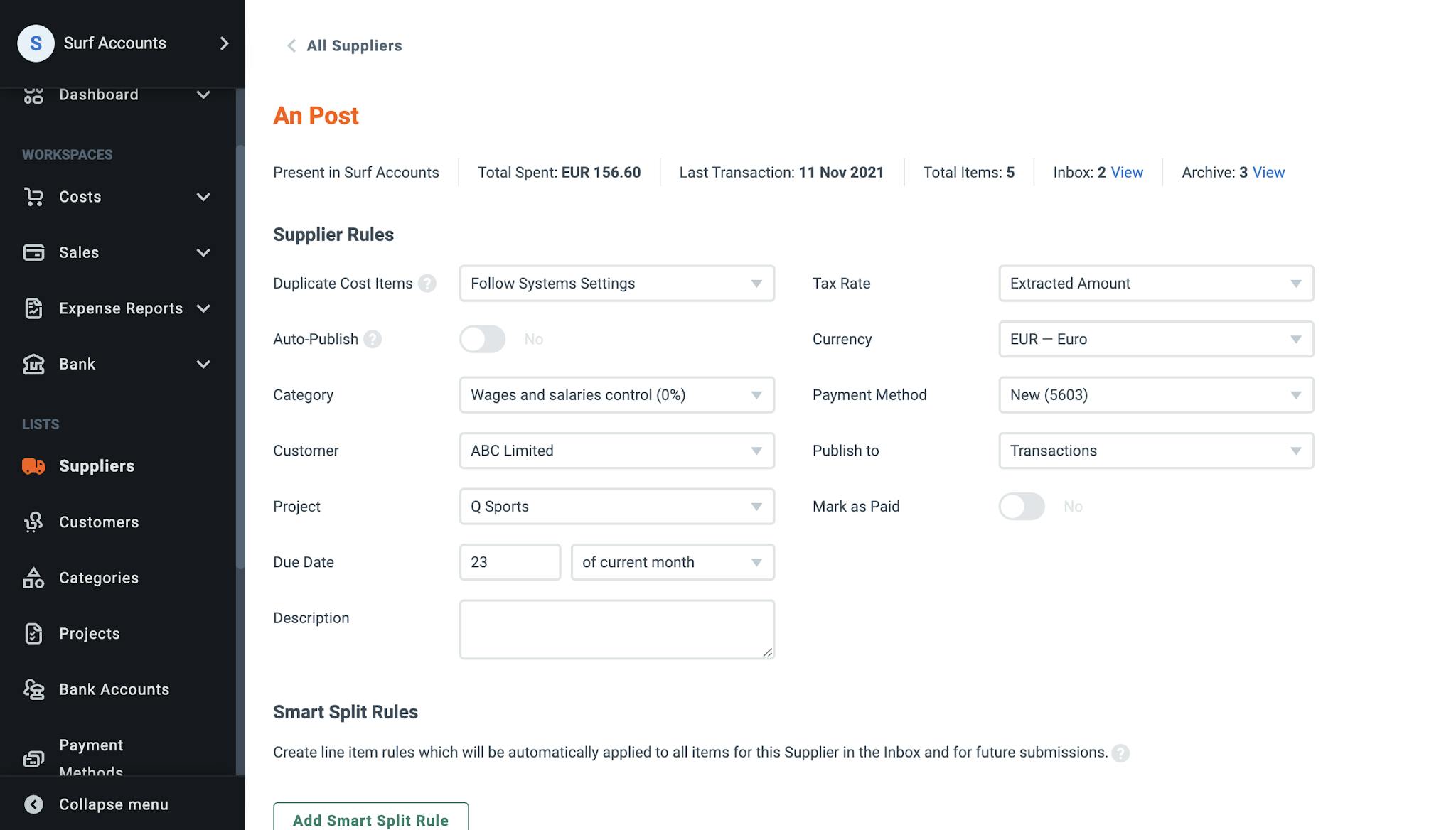Select the Suppliers icon in the sidebar
Viewport: 1456px width, 830px height.
point(33,466)
